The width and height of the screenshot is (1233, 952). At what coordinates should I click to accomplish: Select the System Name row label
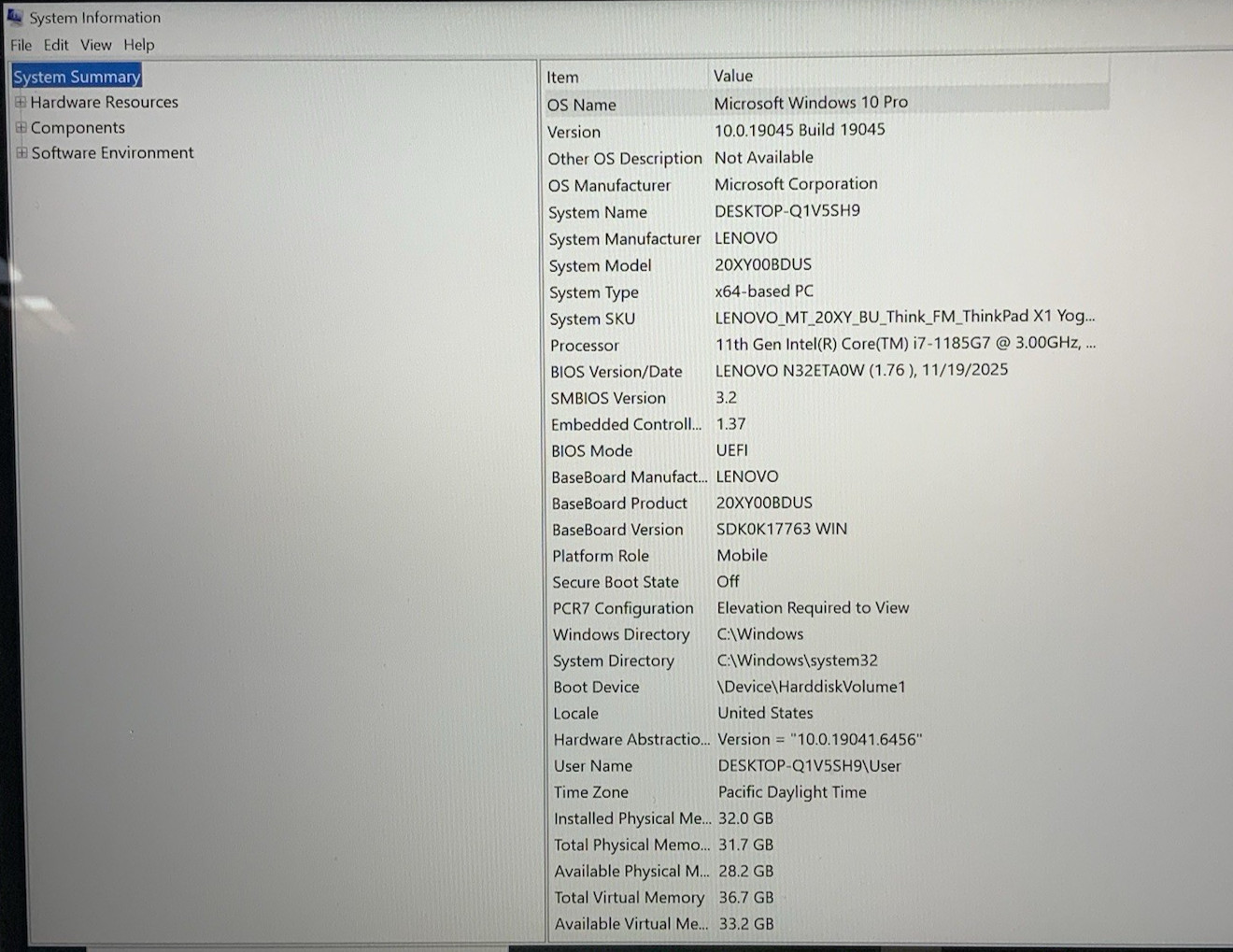pos(597,212)
